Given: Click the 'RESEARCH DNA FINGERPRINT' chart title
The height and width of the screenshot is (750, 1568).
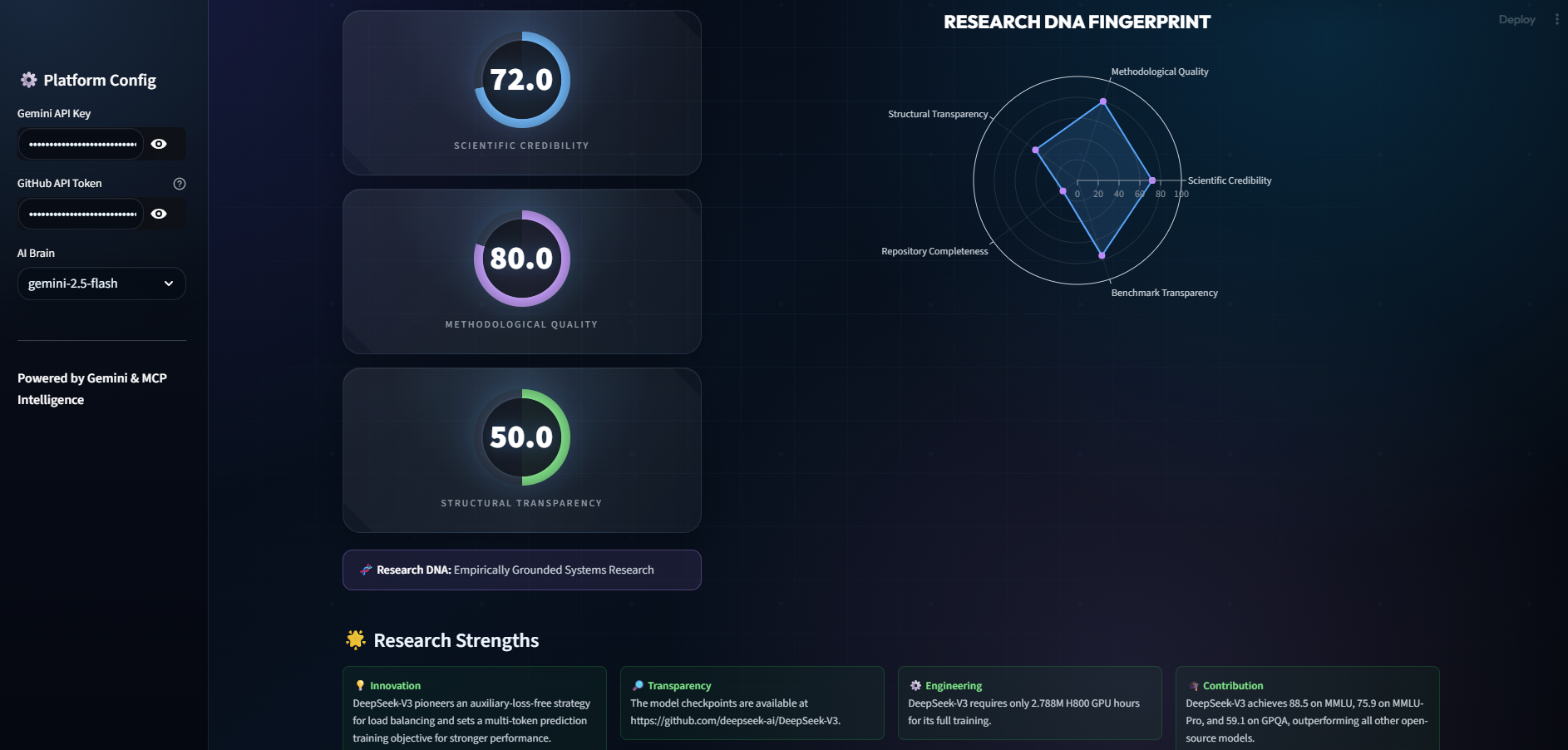Looking at the screenshot, I should pos(1077,22).
